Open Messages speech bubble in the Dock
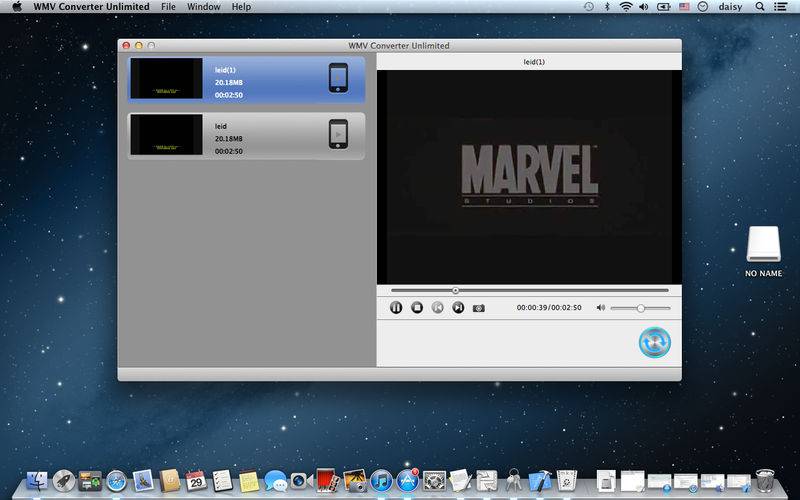This screenshot has height=500, width=800. [276, 481]
